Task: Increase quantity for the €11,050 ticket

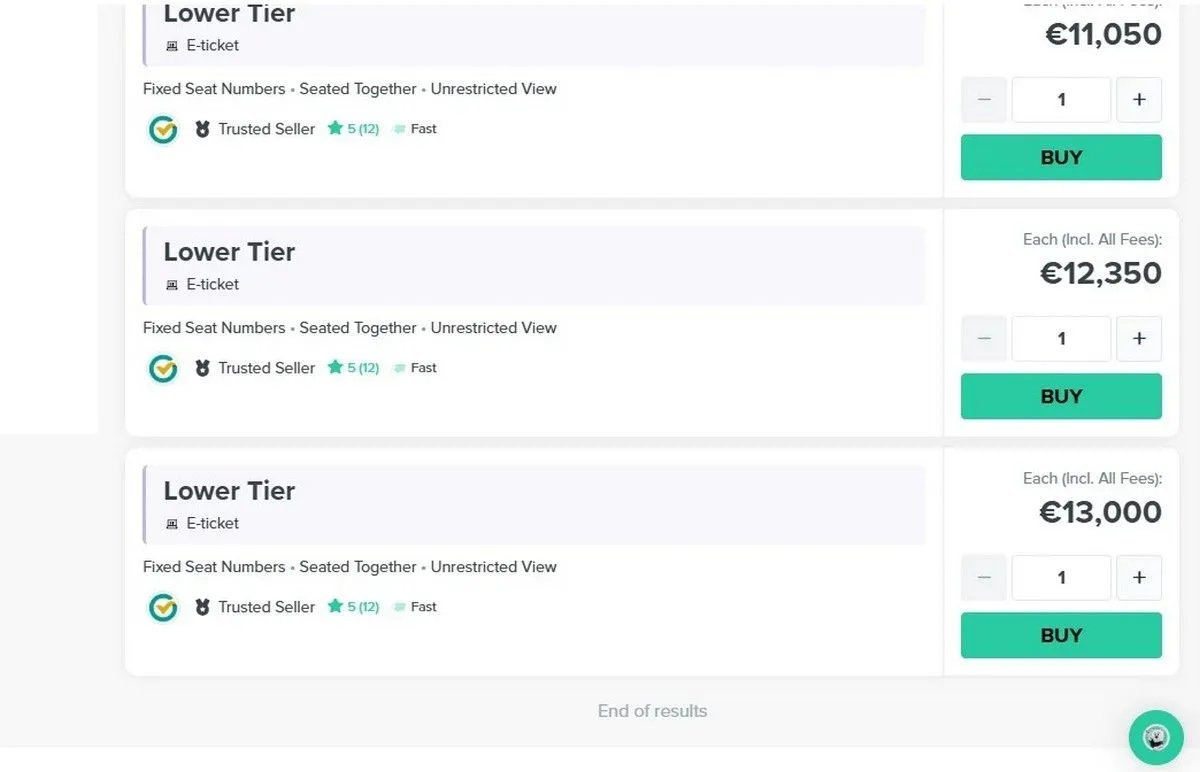Action: 1138,100
